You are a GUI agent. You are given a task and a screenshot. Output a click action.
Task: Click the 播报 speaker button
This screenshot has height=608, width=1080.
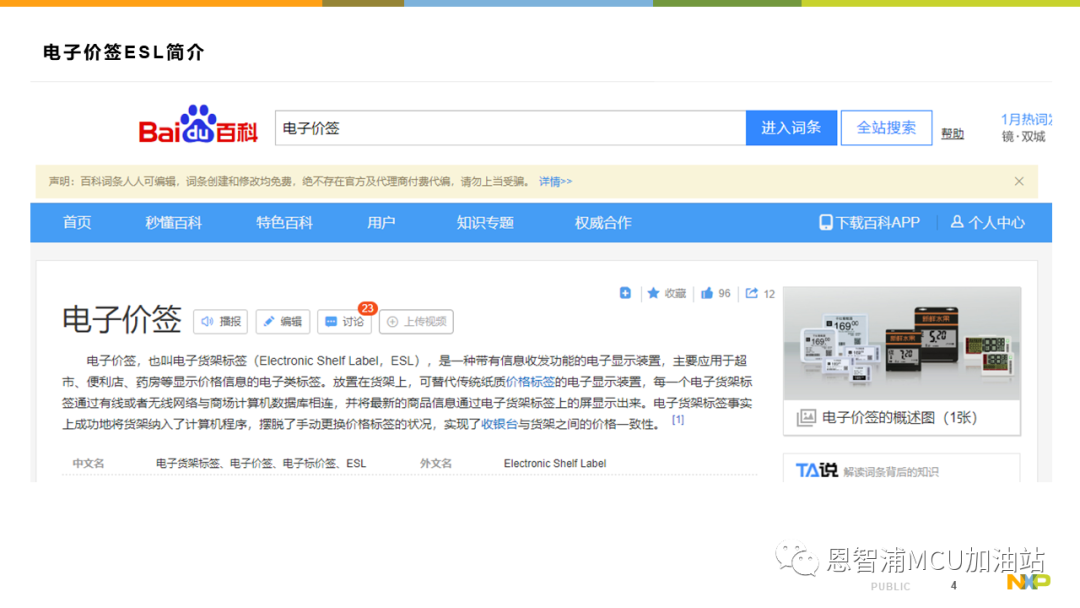[x=220, y=322]
